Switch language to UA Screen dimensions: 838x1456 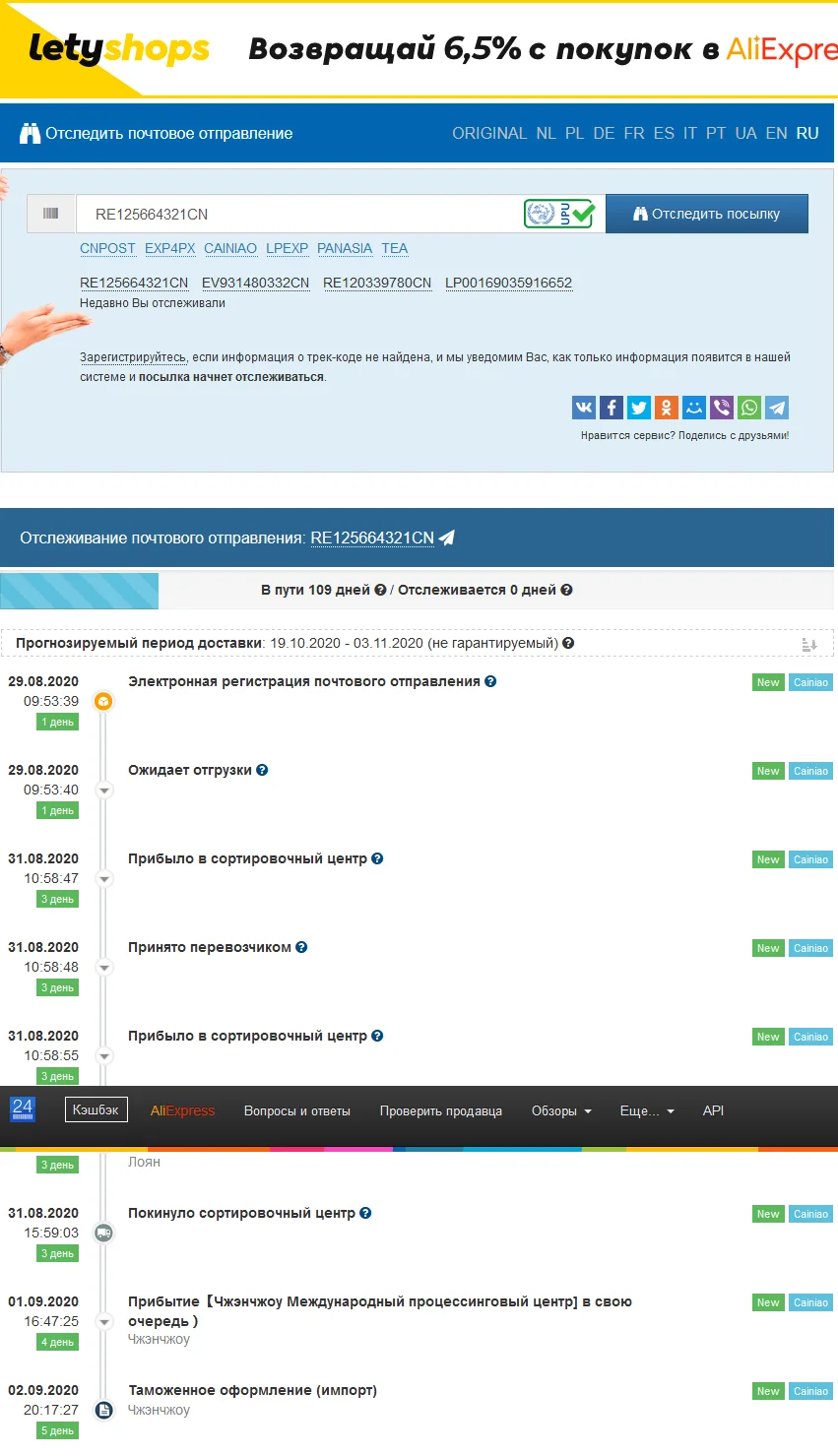pyautogui.click(x=745, y=133)
